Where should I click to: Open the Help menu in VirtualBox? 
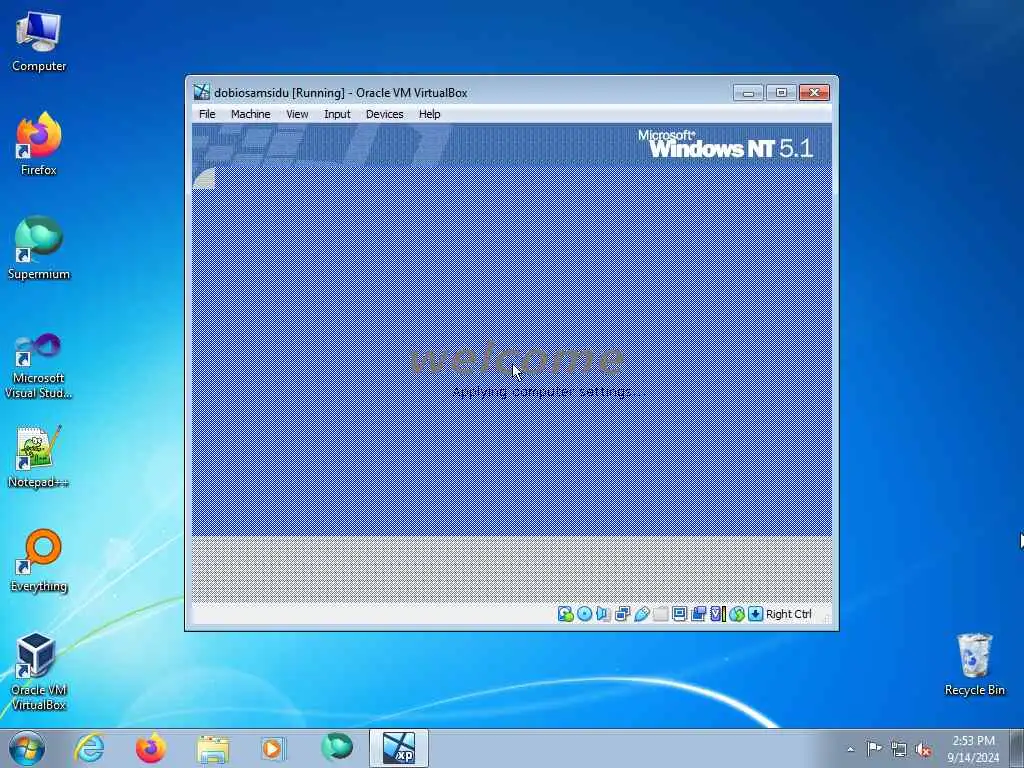429,114
